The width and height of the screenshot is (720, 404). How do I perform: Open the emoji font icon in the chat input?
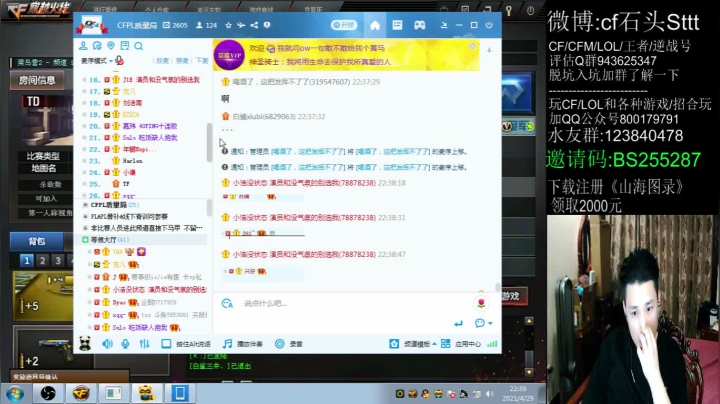coord(227,303)
